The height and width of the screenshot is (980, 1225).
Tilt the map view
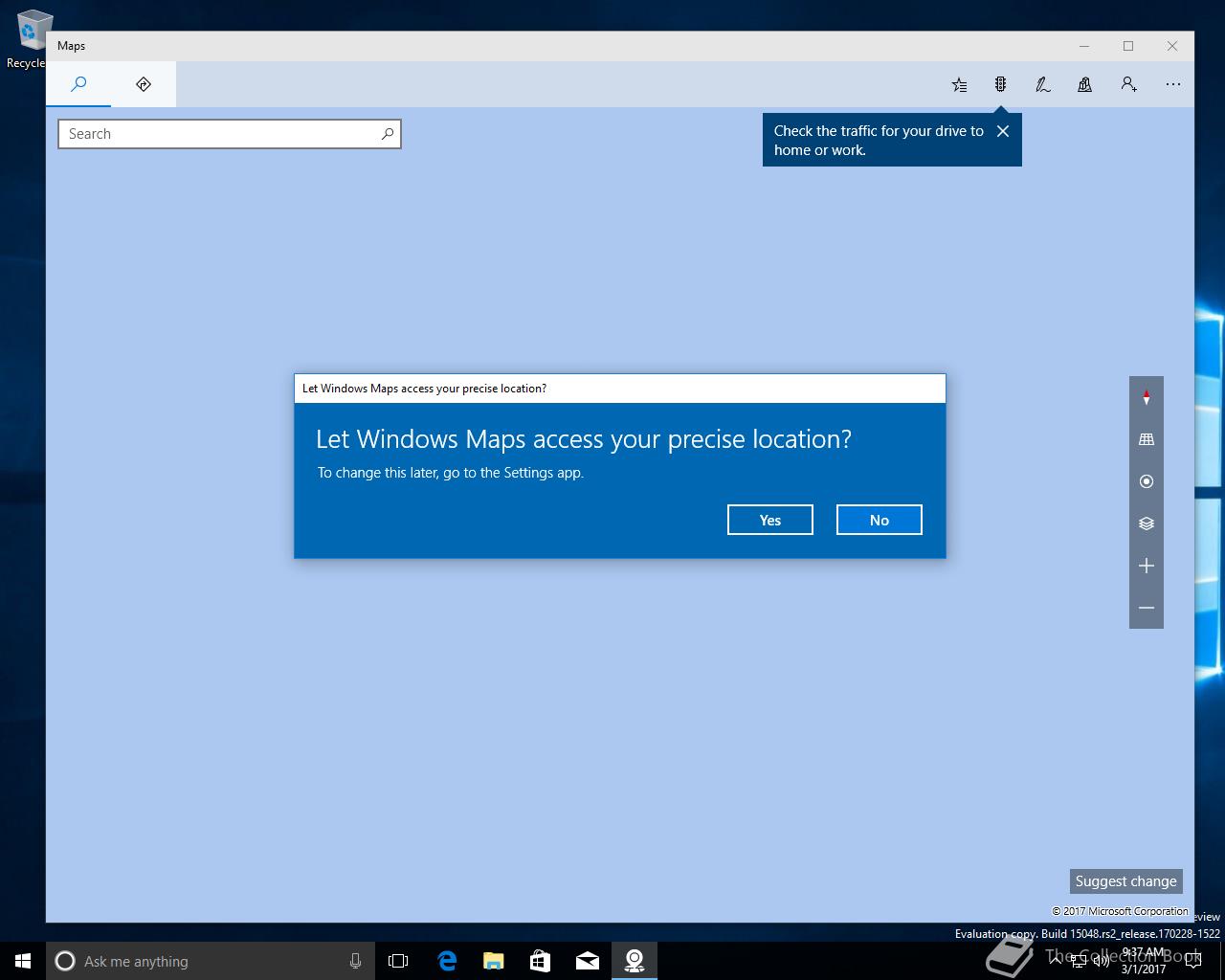click(1147, 439)
